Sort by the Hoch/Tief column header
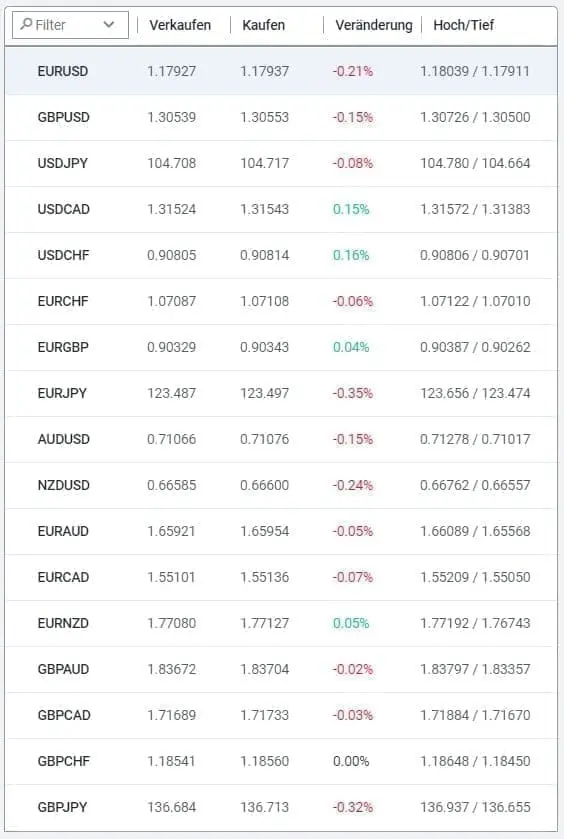Image resolution: width=564 pixels, height=839 pixels. (x=463, y=25)
